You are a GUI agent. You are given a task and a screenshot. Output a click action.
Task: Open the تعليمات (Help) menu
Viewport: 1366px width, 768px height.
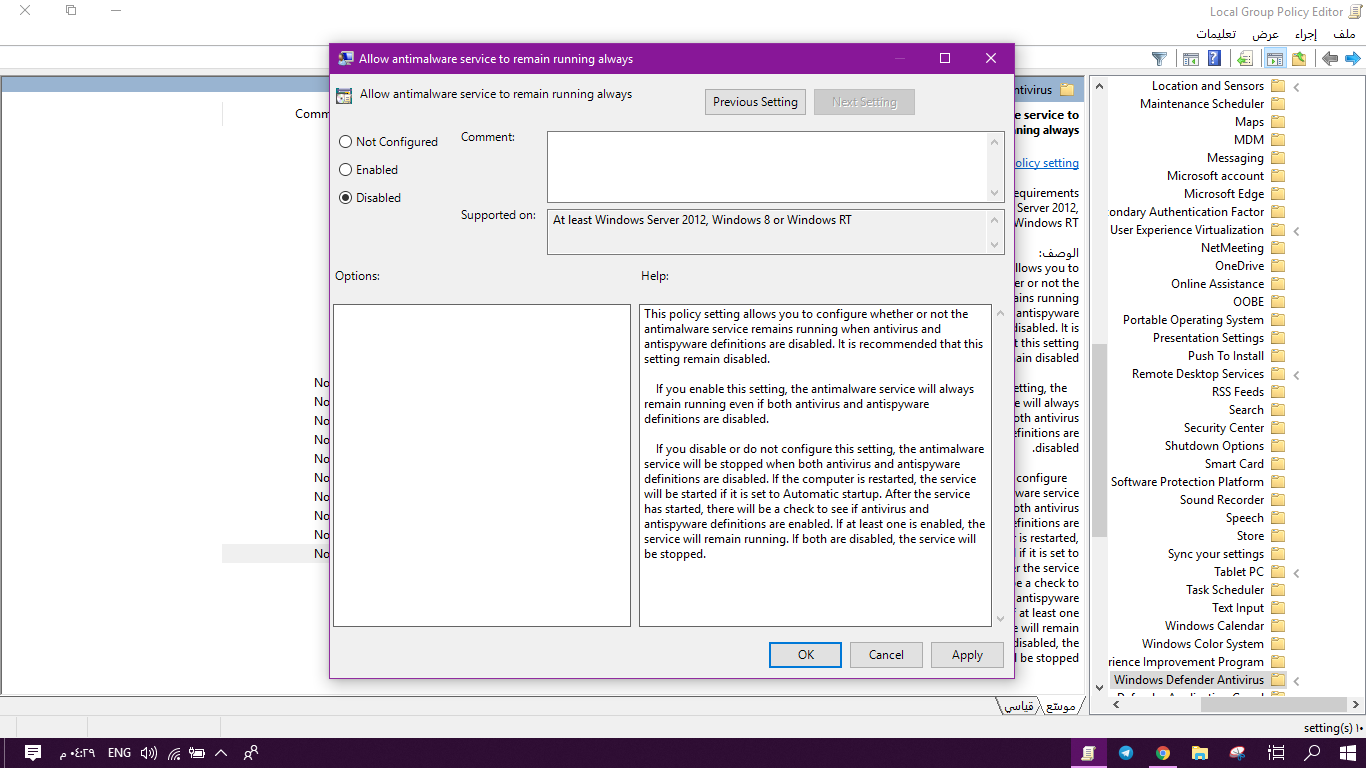coord(1214,34)
